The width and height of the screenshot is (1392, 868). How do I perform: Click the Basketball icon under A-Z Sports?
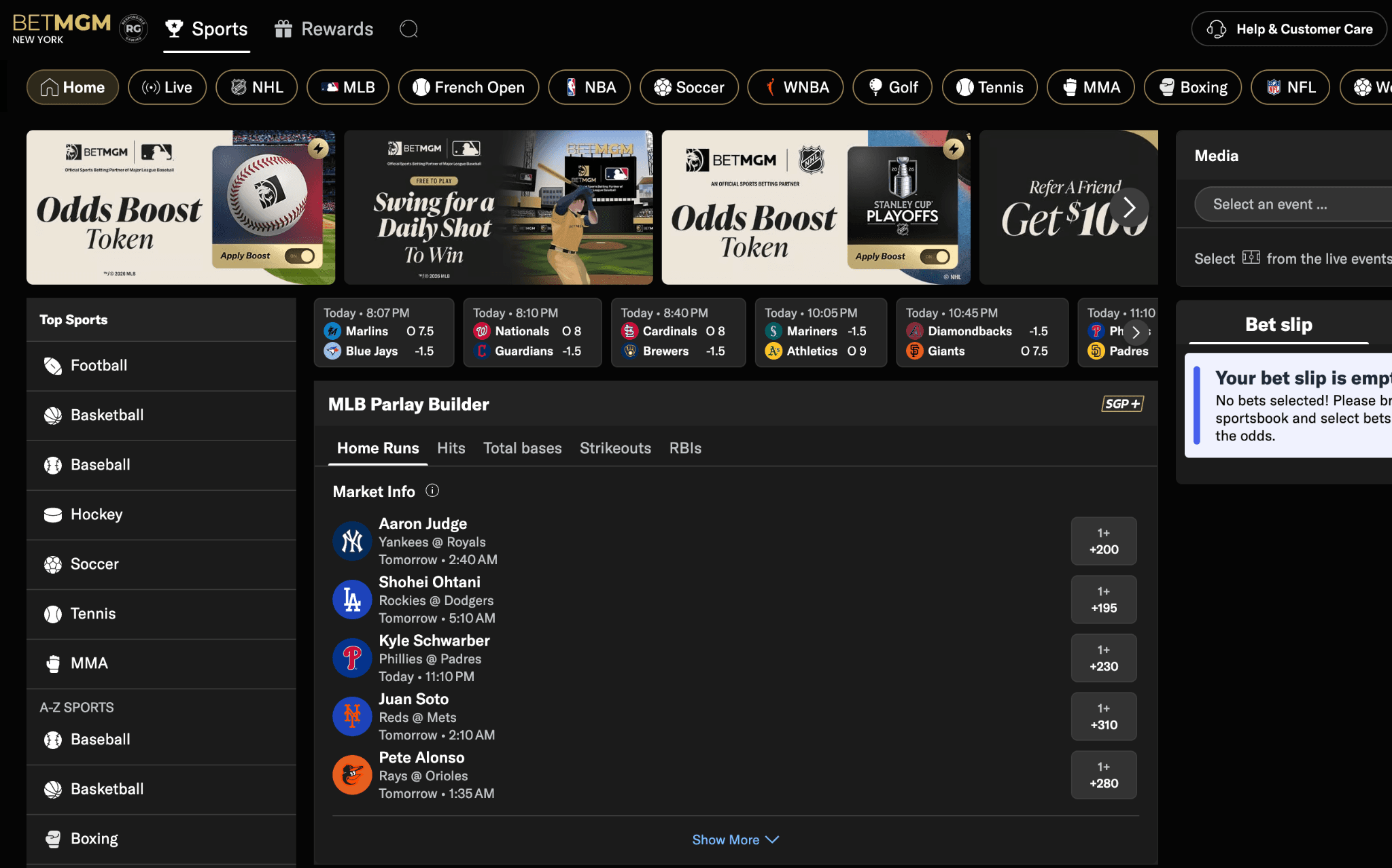pyautogui.click(x=52, y=789)
